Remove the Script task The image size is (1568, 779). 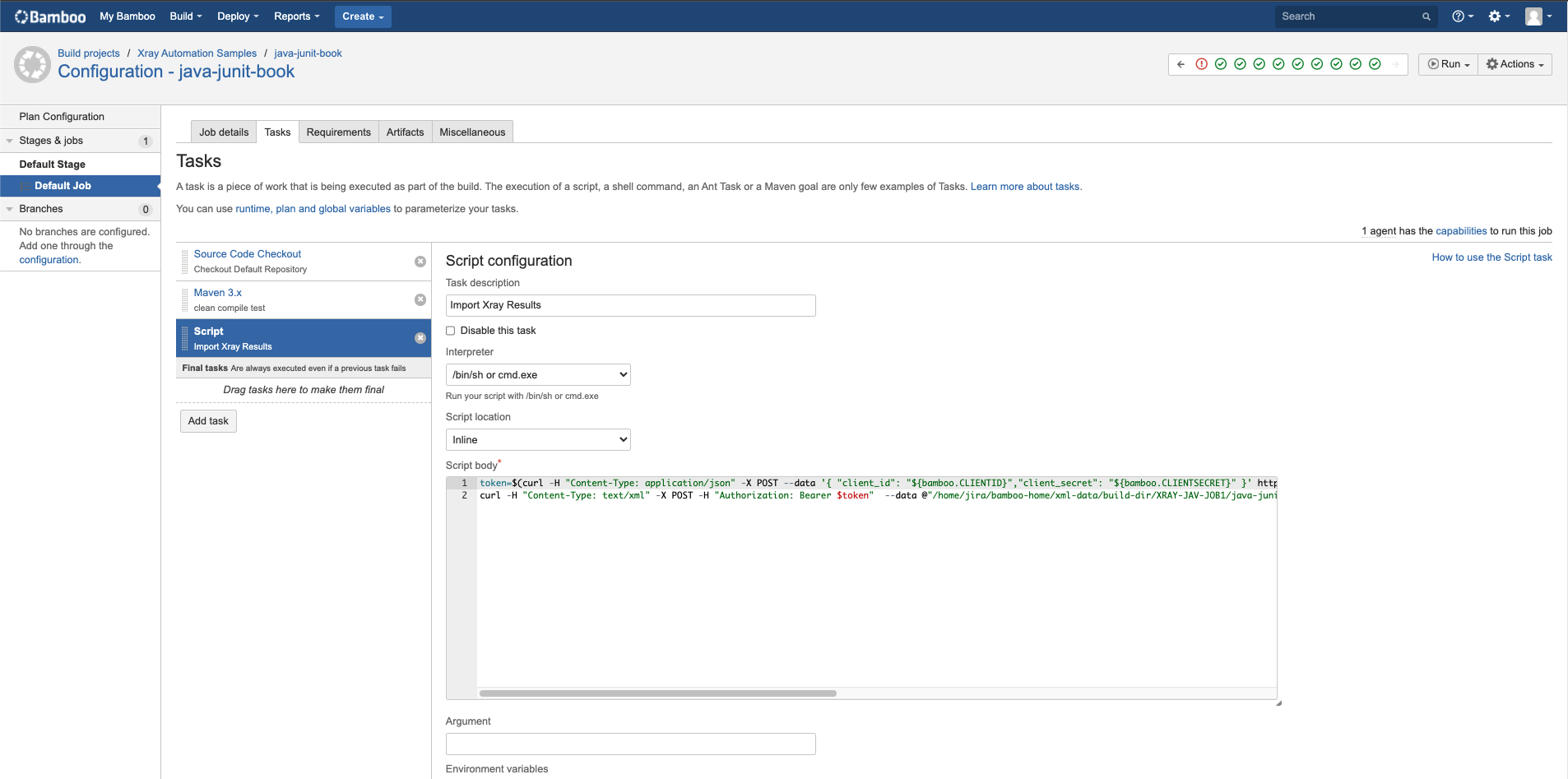pos(420,338)
